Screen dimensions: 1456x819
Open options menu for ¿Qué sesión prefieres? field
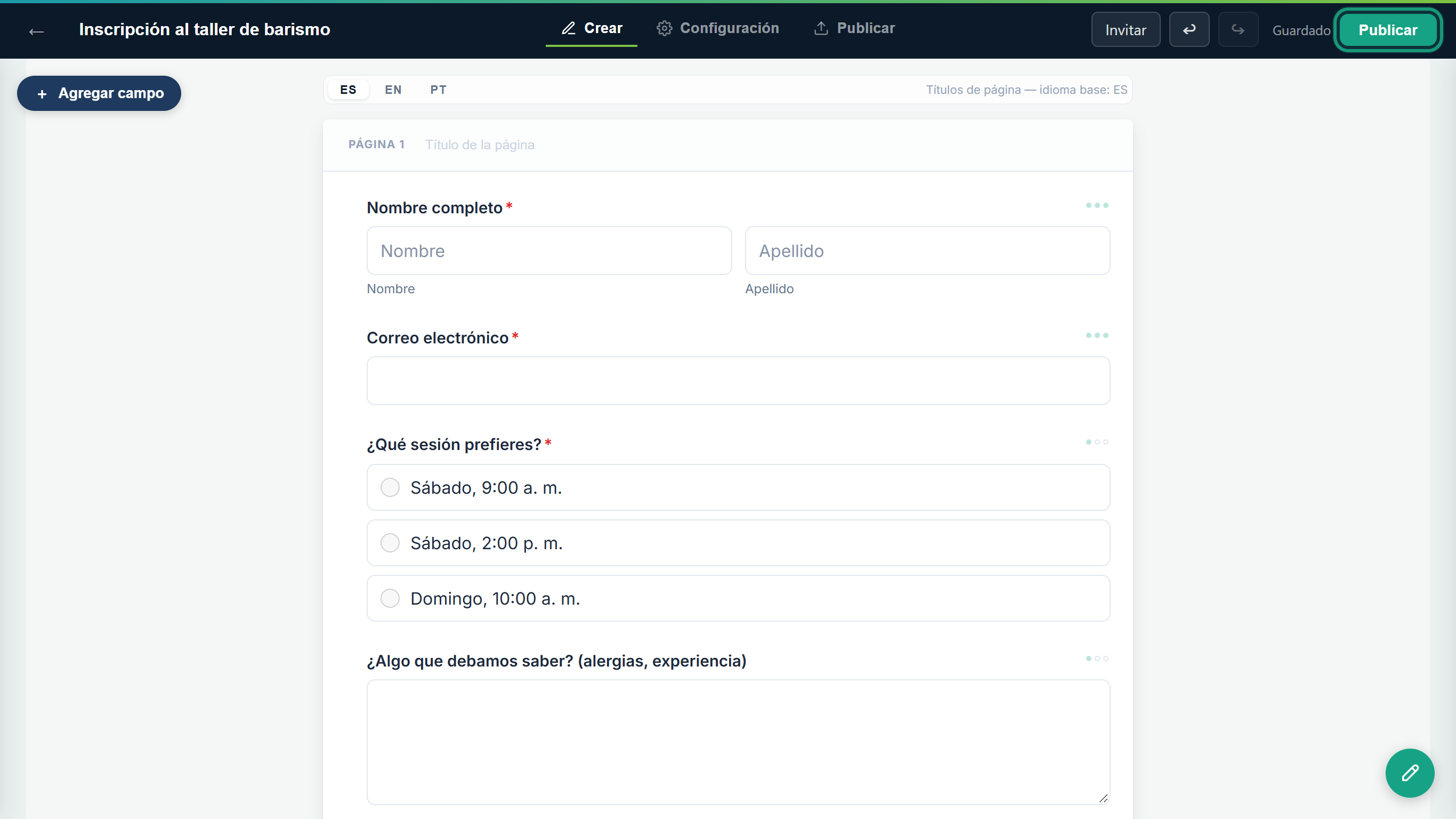[x=1096, y=441]
